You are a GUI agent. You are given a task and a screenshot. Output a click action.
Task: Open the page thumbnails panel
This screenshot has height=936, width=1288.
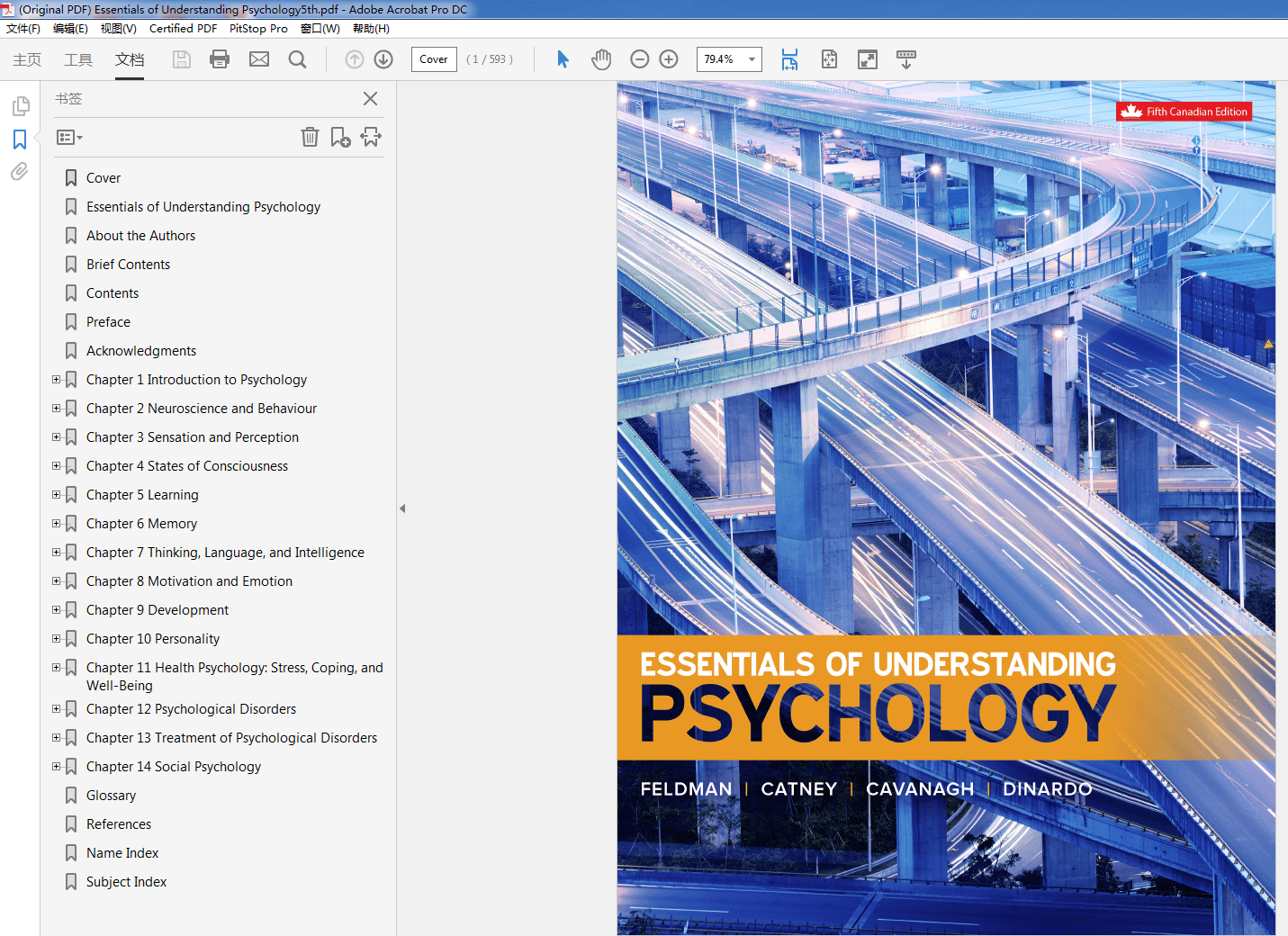(20, 106)
